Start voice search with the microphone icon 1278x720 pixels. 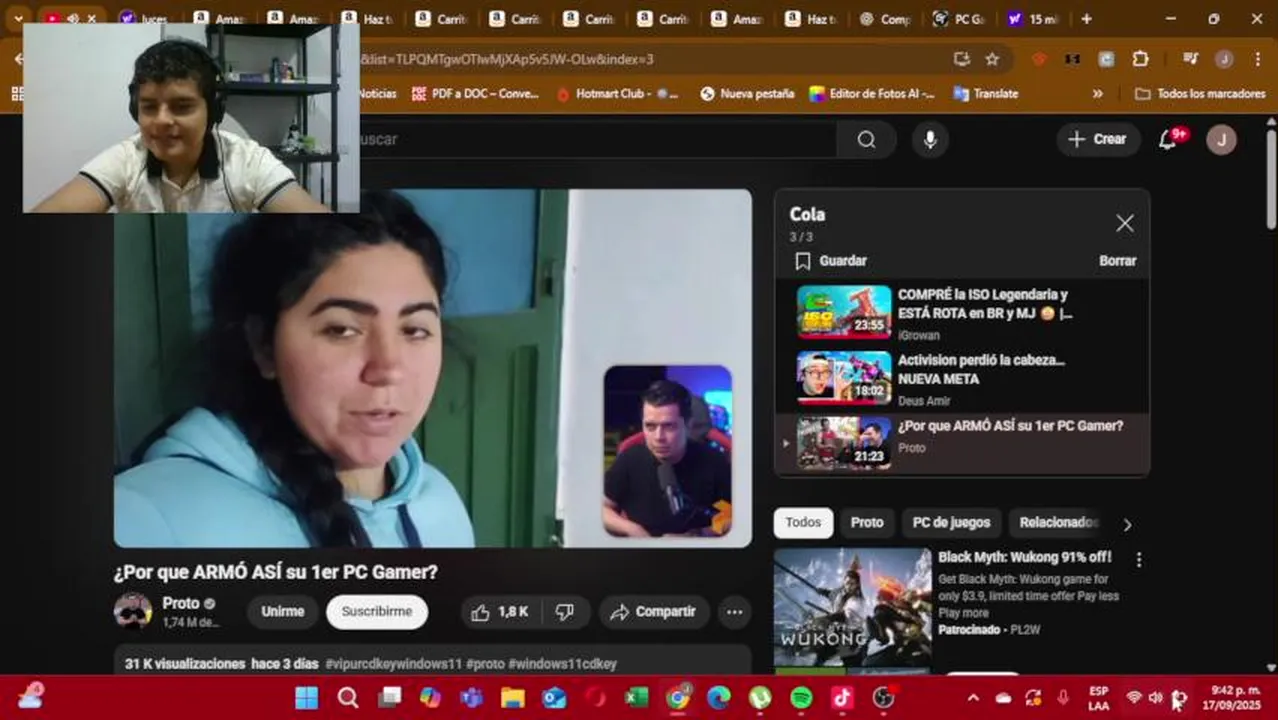[x=930, y=139]
